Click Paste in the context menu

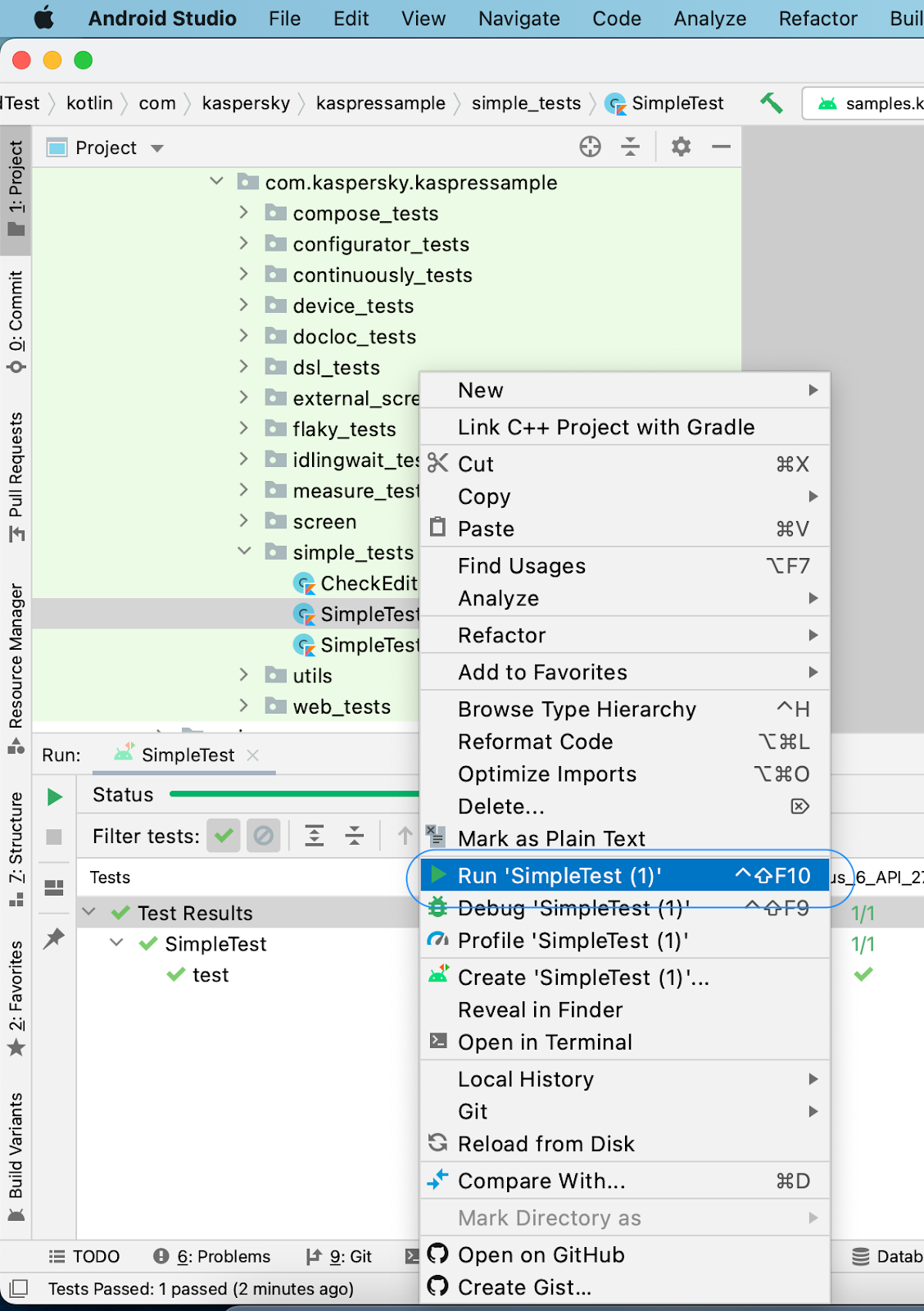[x=625, y=528]
